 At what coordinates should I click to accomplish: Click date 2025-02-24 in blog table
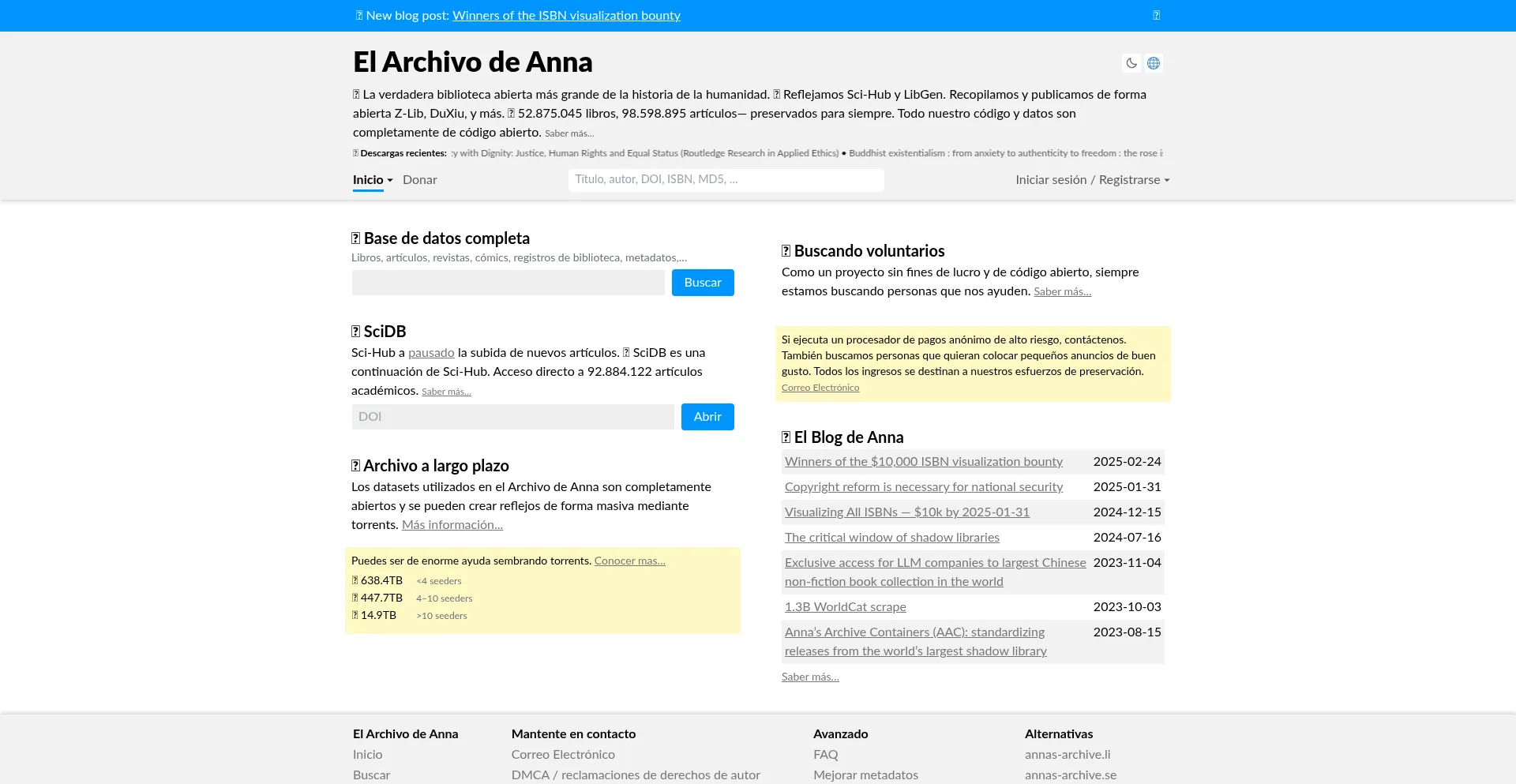[1127, 462]
